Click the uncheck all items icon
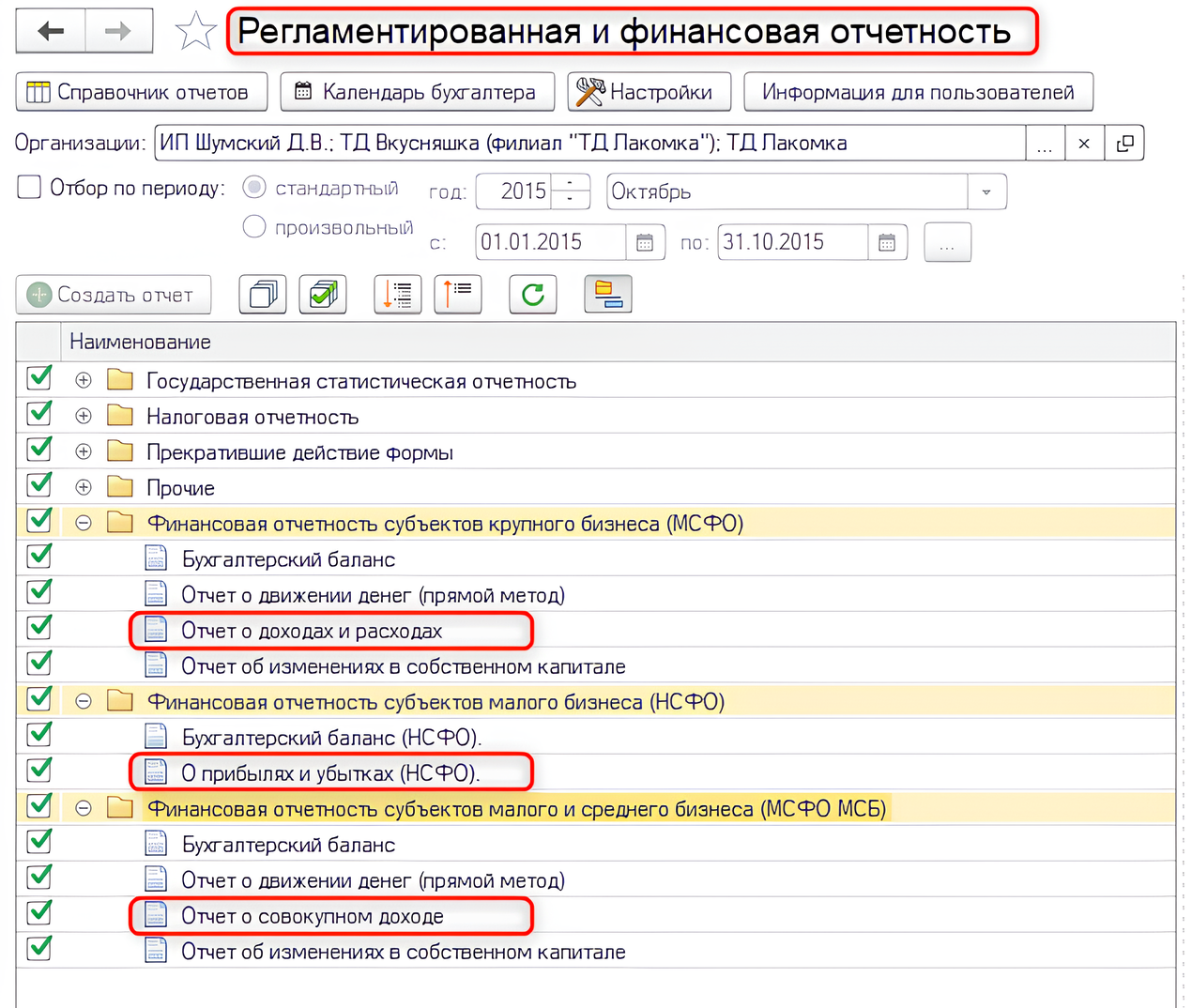 pos(263,295)
